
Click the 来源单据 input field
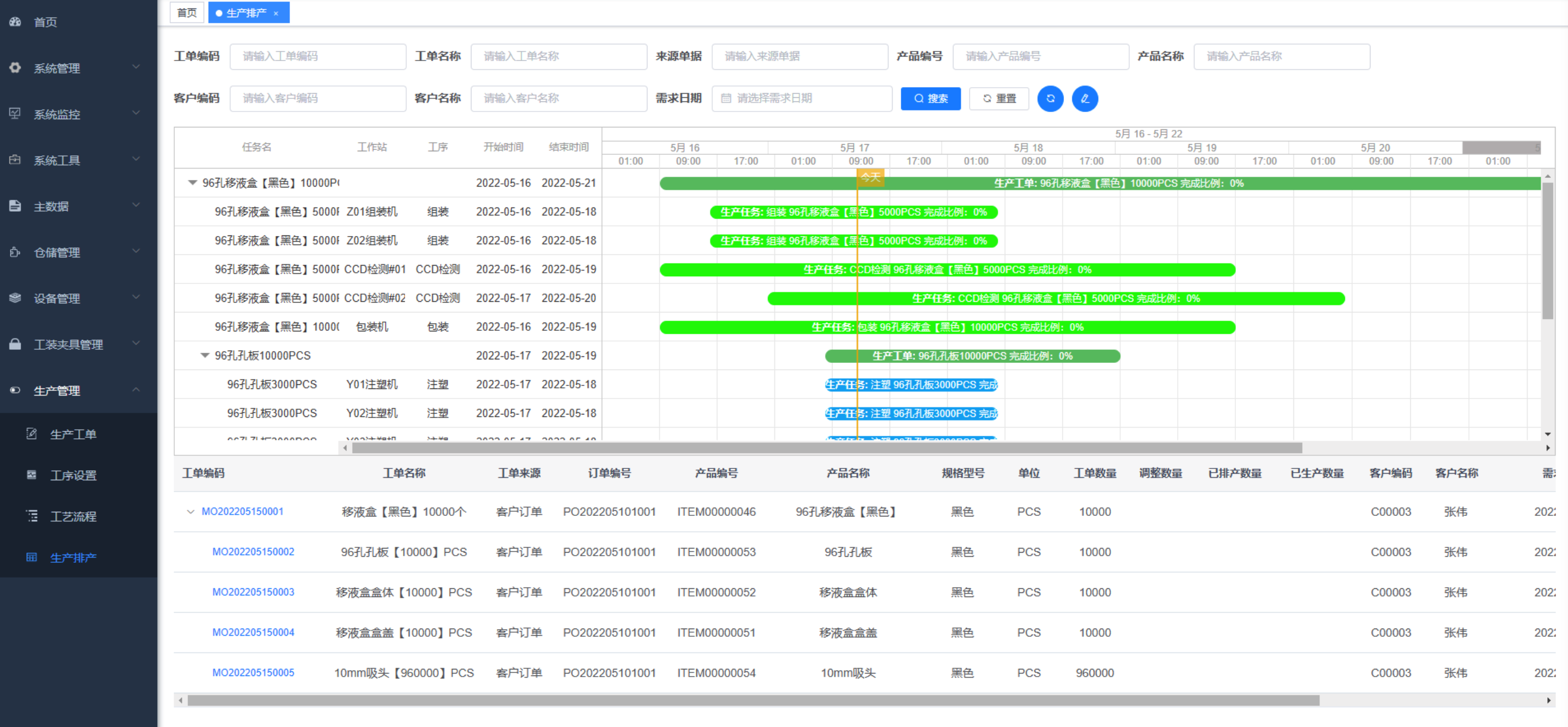[x=800, y=56]
